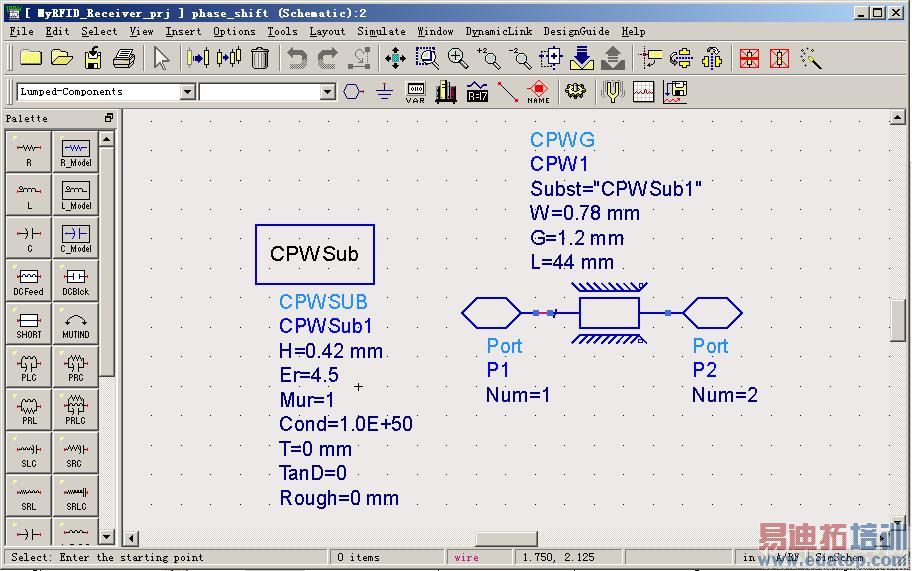Image resolution: width=912 pixels, height=571 pixels.
Task: Open the Insert menu
Action: [x=183, y=31]
